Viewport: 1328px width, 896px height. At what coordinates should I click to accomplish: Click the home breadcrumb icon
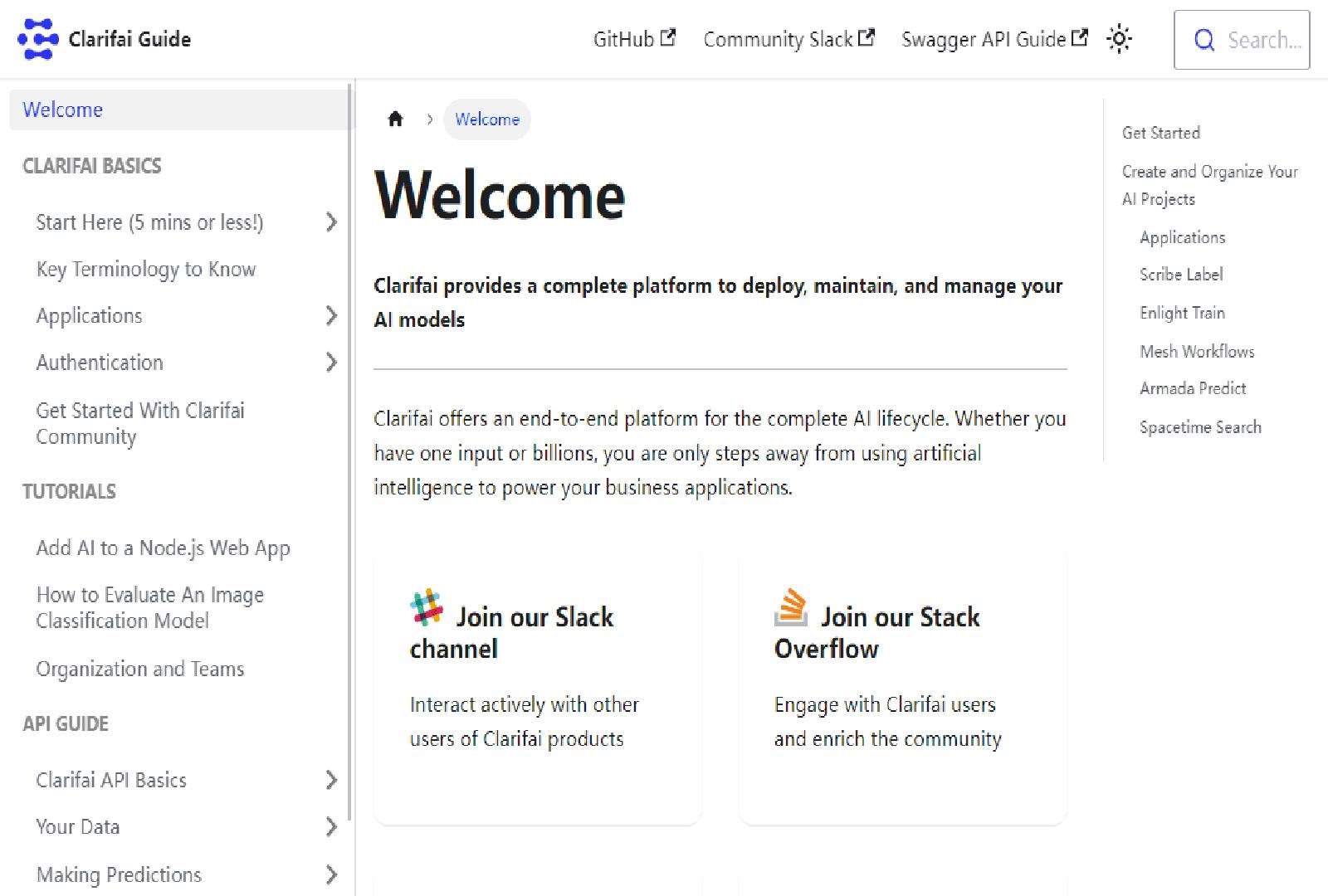coord(395,119)
